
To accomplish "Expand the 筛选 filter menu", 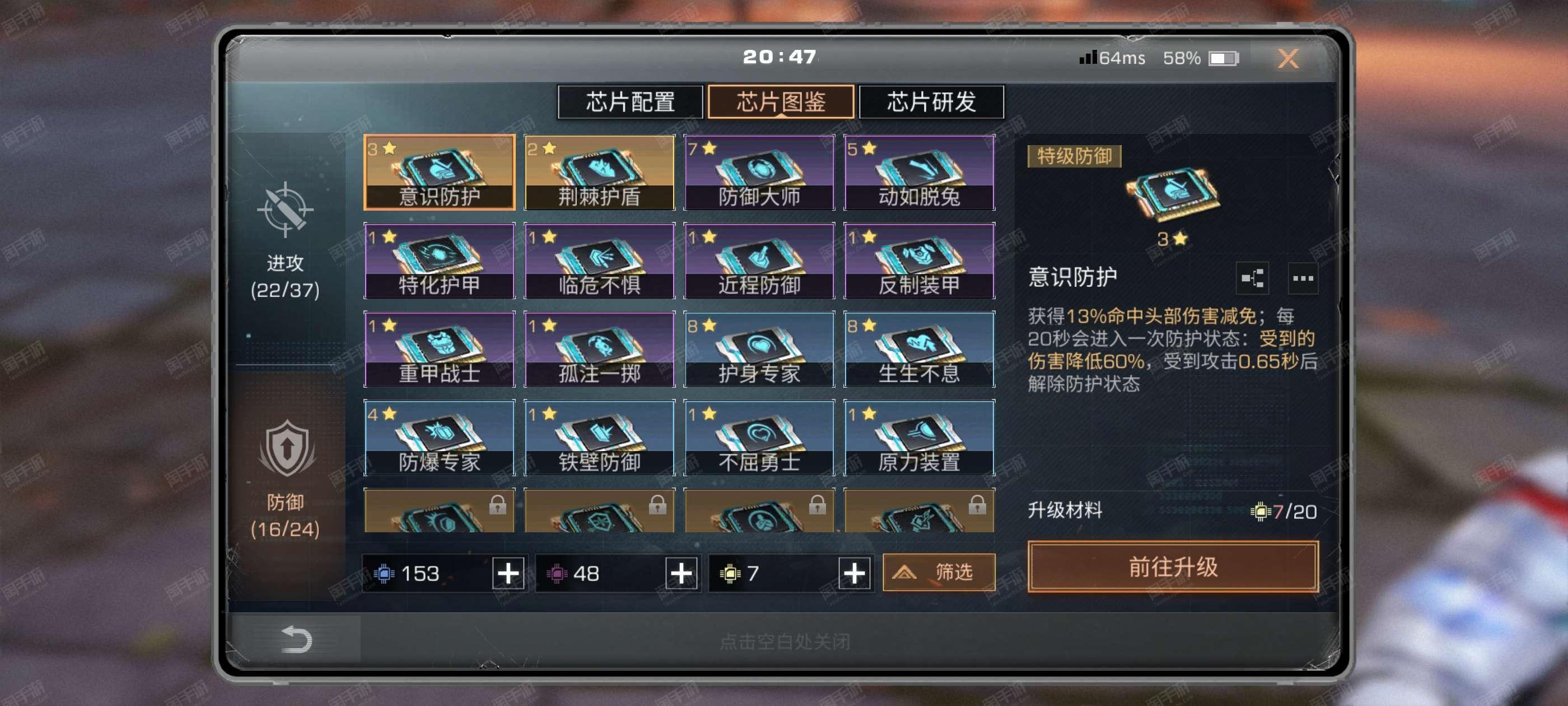I will [x=939, y=572].
